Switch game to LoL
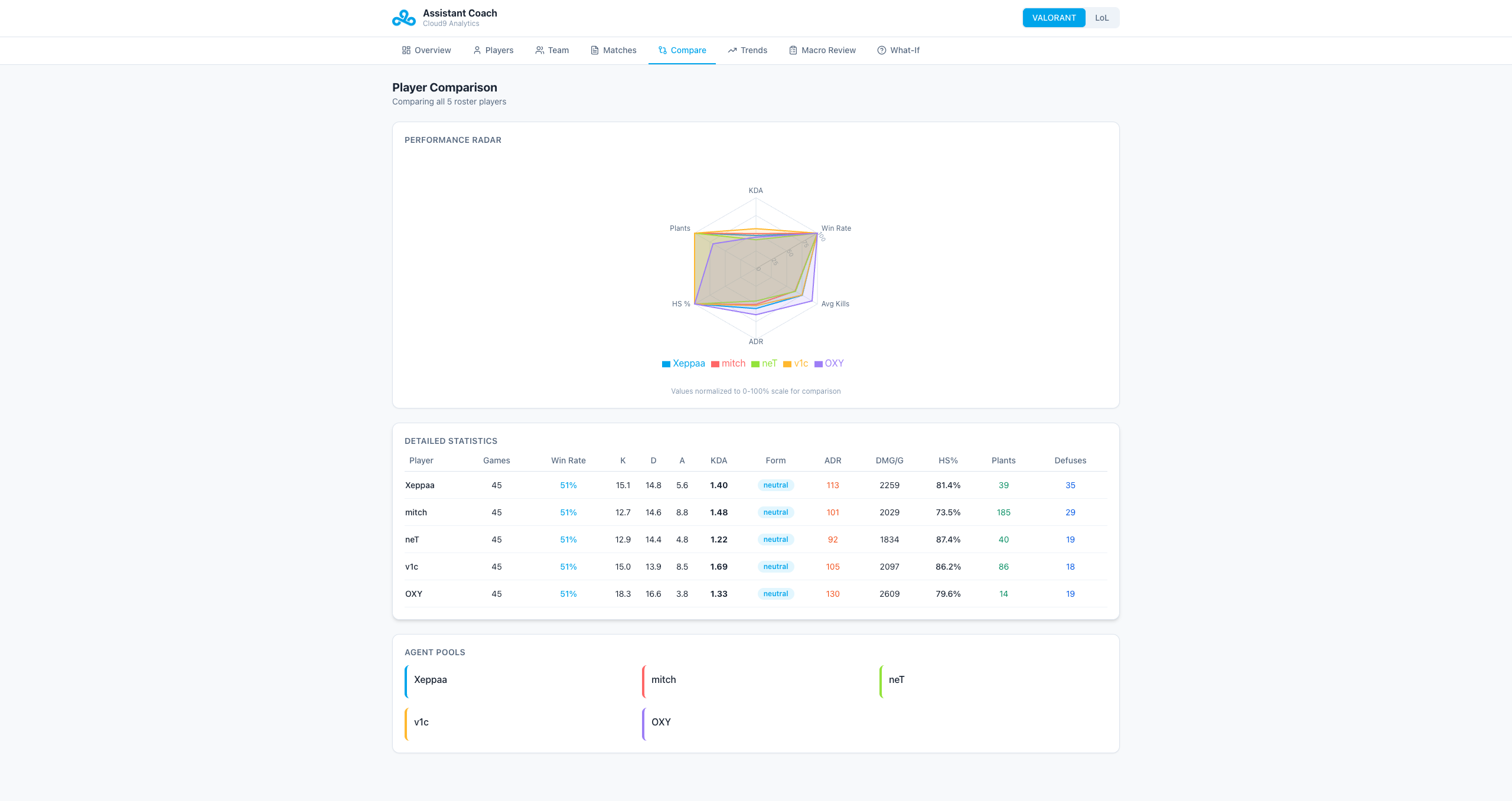Viewport: 1512px width, 801px height. 1102,18
